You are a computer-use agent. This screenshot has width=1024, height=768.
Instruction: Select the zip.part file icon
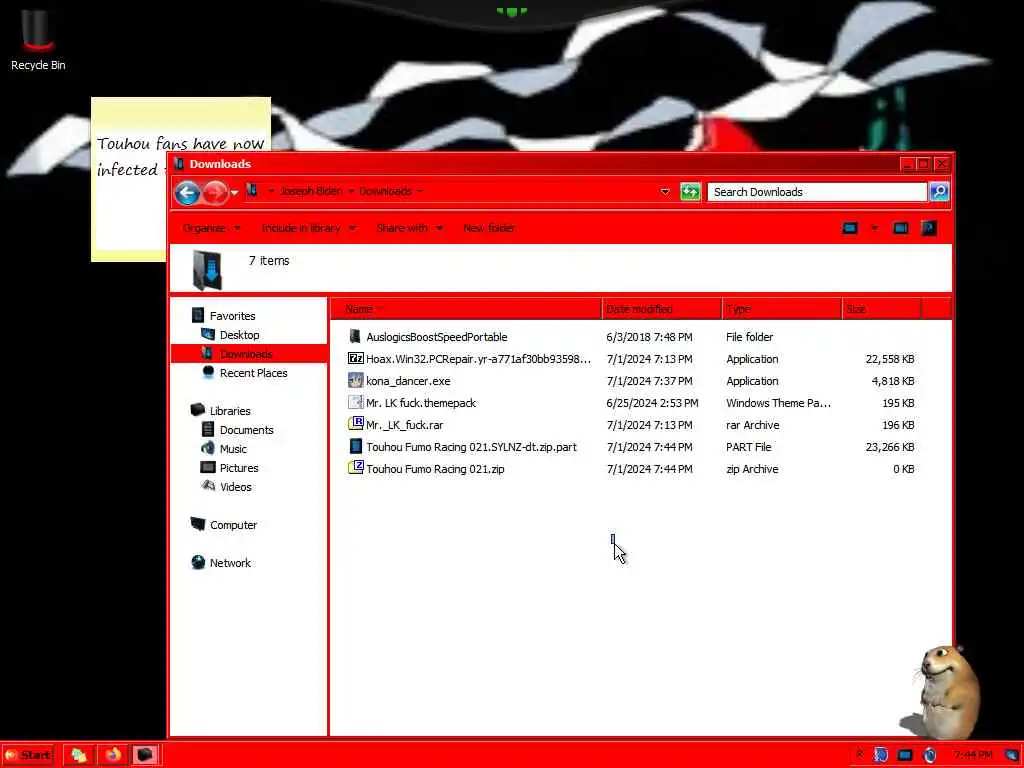pos(355,446)
